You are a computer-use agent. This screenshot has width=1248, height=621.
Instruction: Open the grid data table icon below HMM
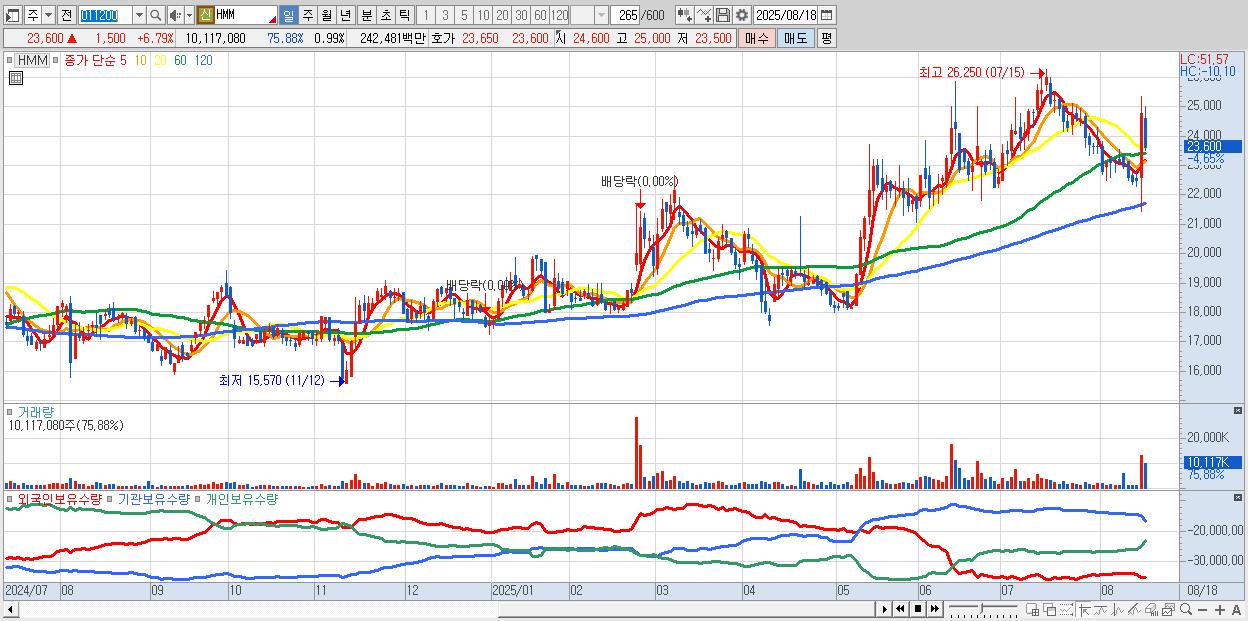[15, 78]
